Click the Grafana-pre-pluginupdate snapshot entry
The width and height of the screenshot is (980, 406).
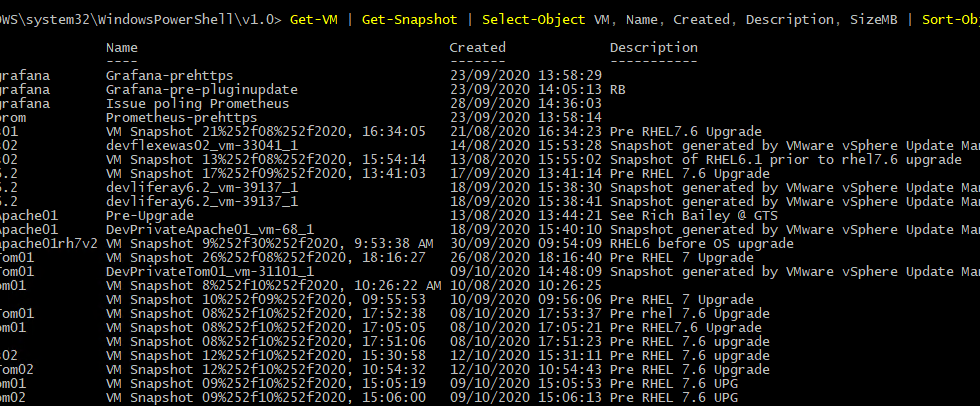pos(202,90)
